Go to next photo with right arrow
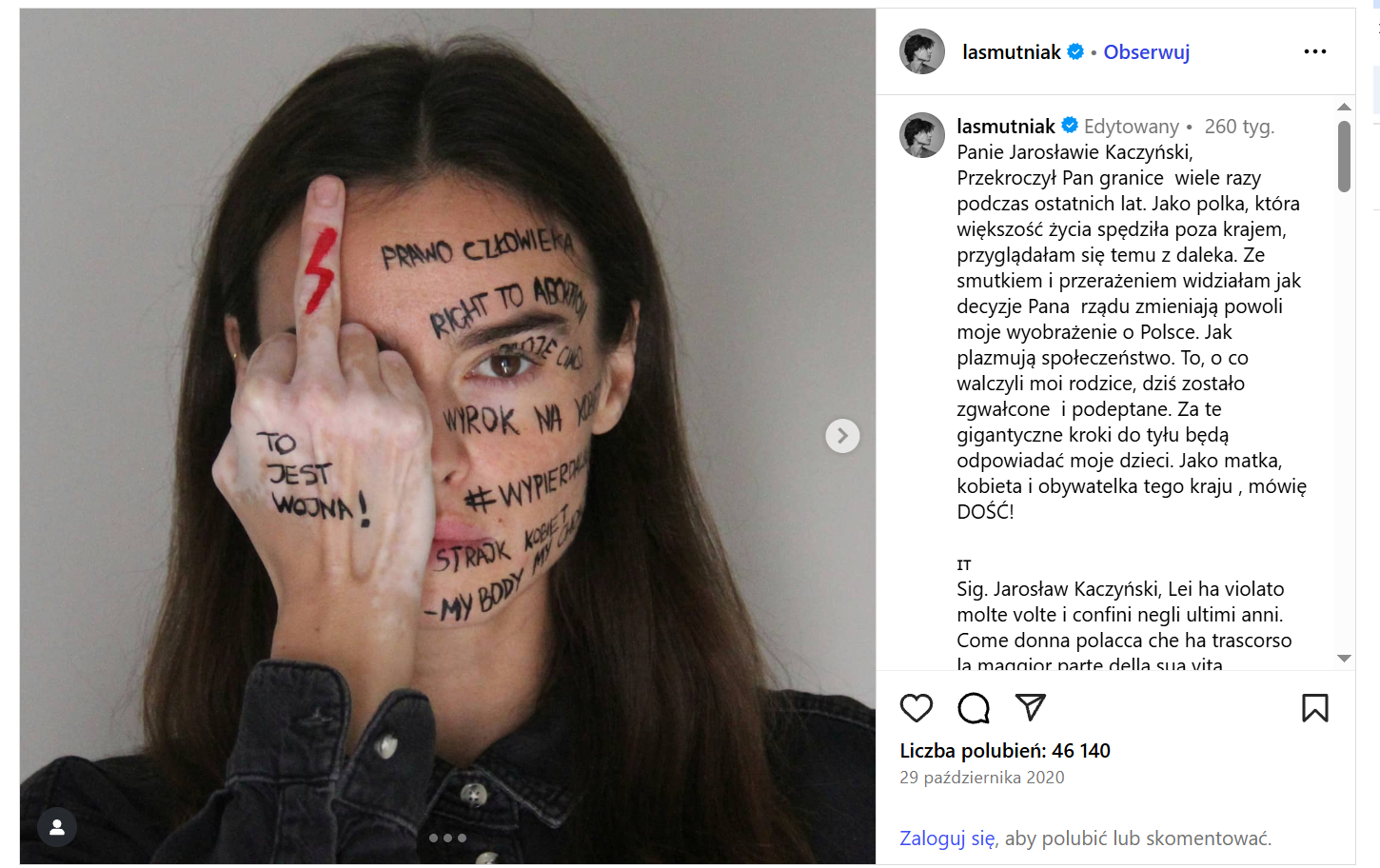Image resolution: width=1380 pixels, height=868 pixels. click(842, 436)
